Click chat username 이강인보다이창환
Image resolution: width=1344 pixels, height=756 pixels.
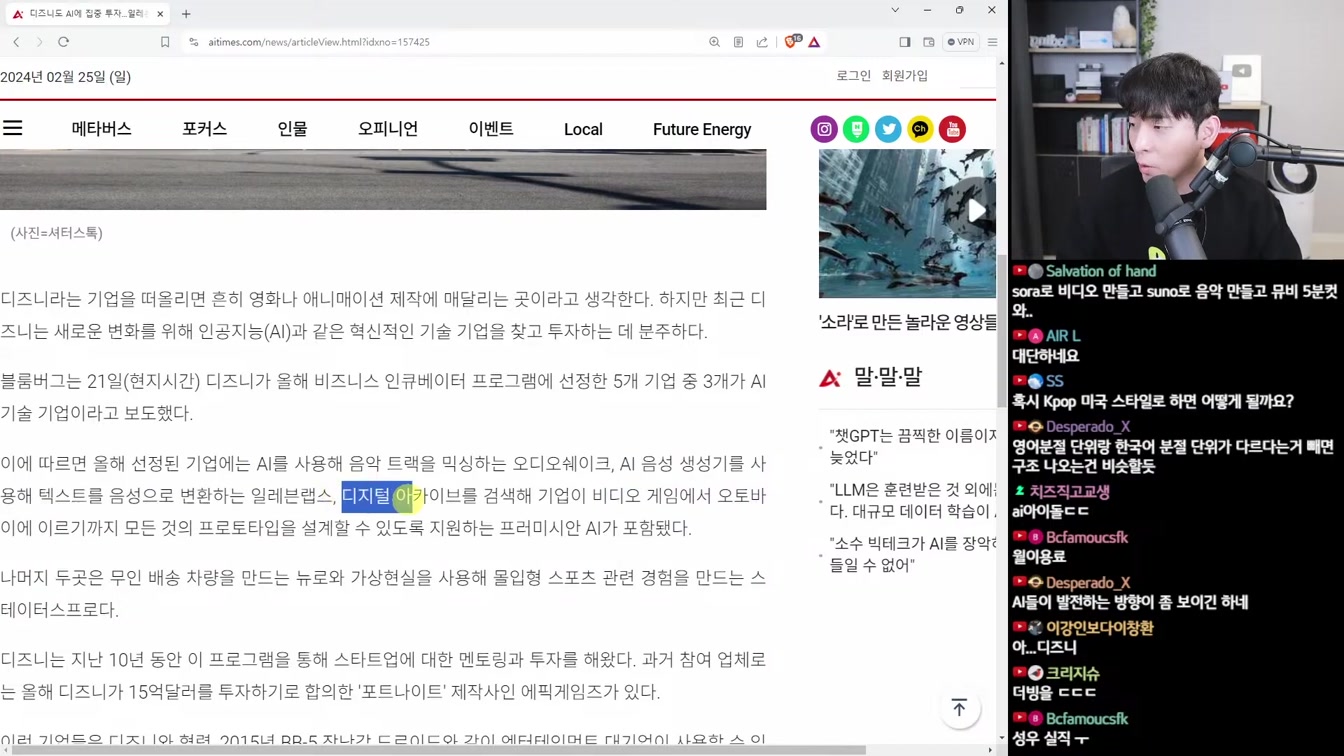[x=1099, y=628]
